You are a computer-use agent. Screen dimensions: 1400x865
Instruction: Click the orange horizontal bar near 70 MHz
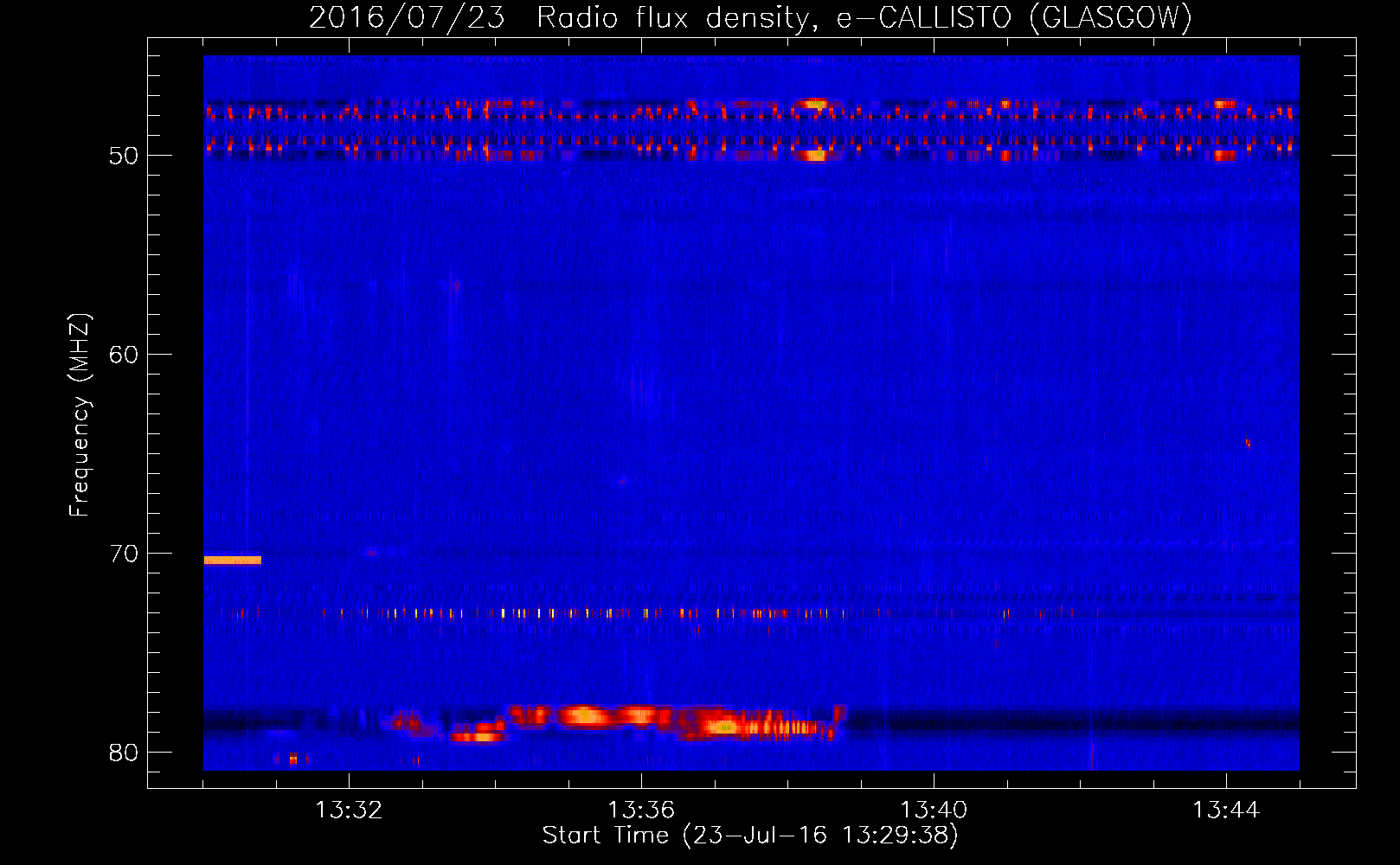(x=232, y=561)
